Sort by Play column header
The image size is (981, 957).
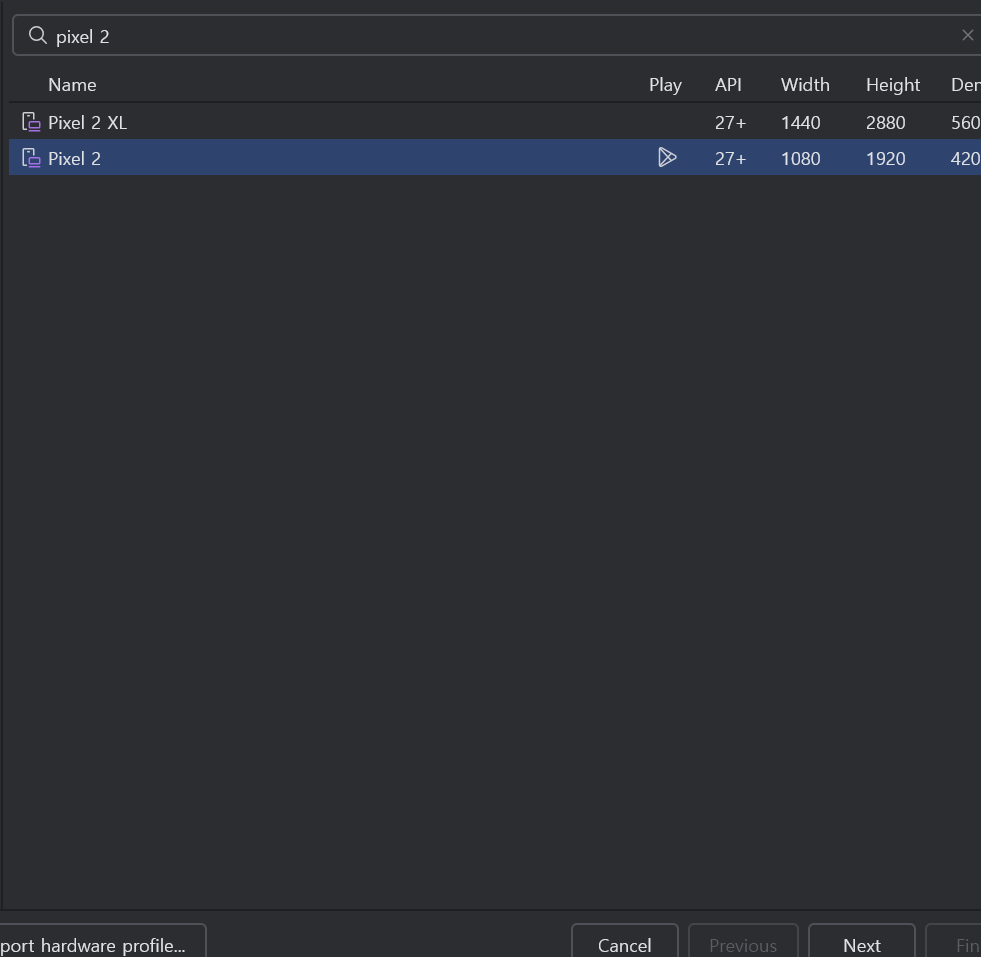click(x=665, y=85)
